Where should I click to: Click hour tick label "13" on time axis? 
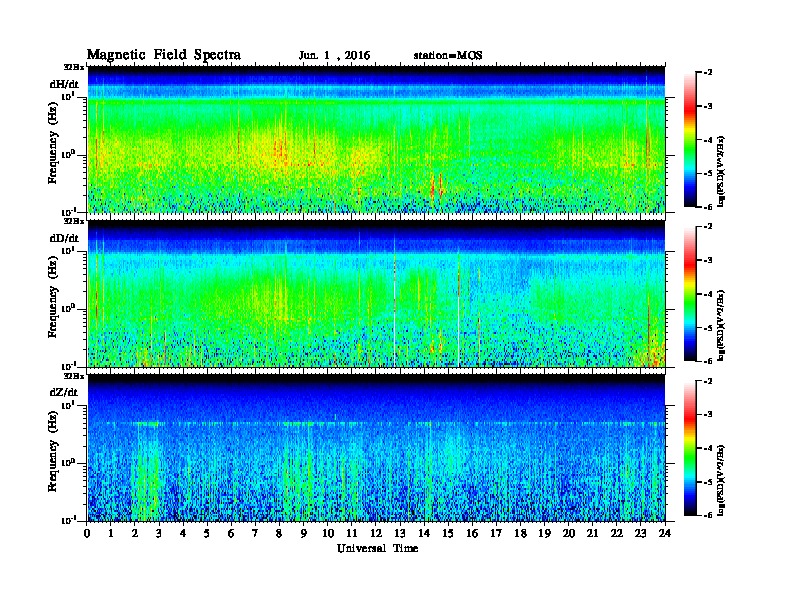(x=400, y=533)
